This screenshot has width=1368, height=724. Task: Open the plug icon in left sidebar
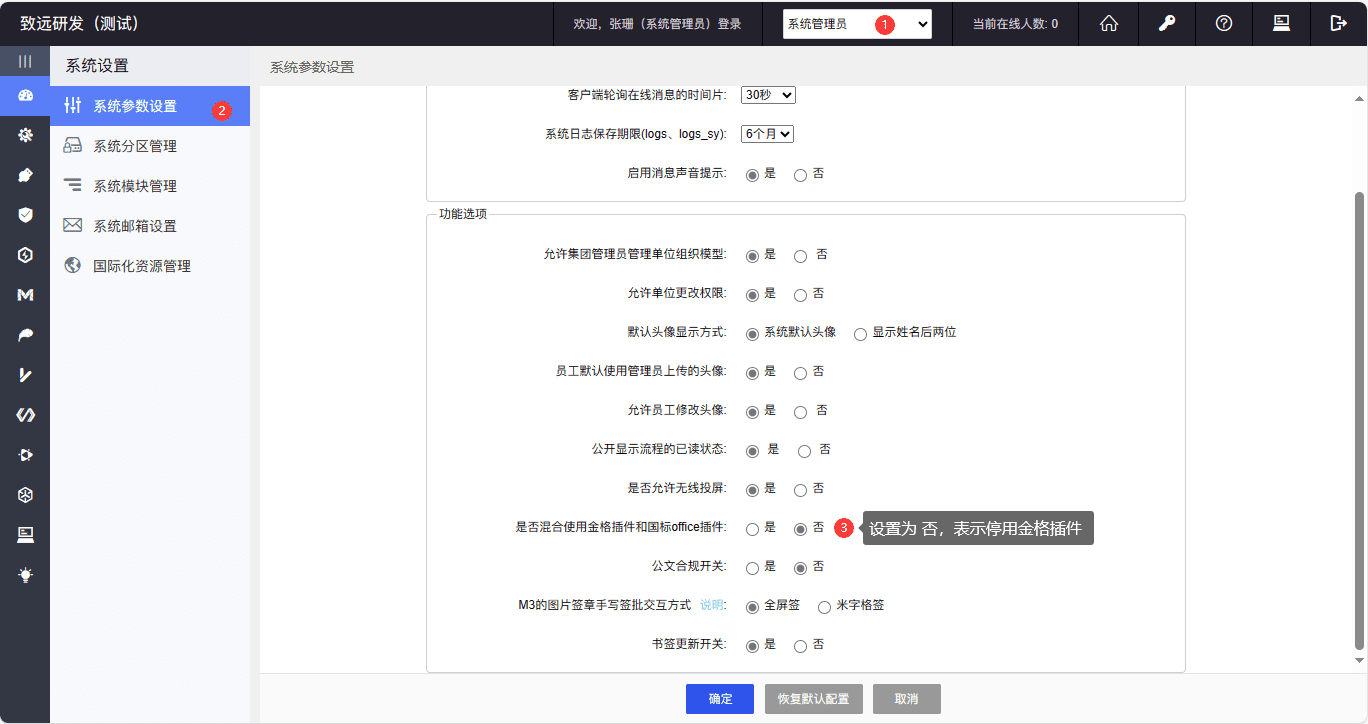[x=25, y=175]
